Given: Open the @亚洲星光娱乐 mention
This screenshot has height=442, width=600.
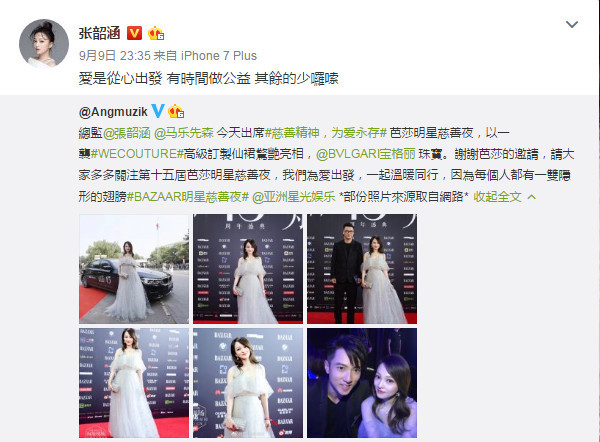Looking at the screenshot, I should coord(293,197).
